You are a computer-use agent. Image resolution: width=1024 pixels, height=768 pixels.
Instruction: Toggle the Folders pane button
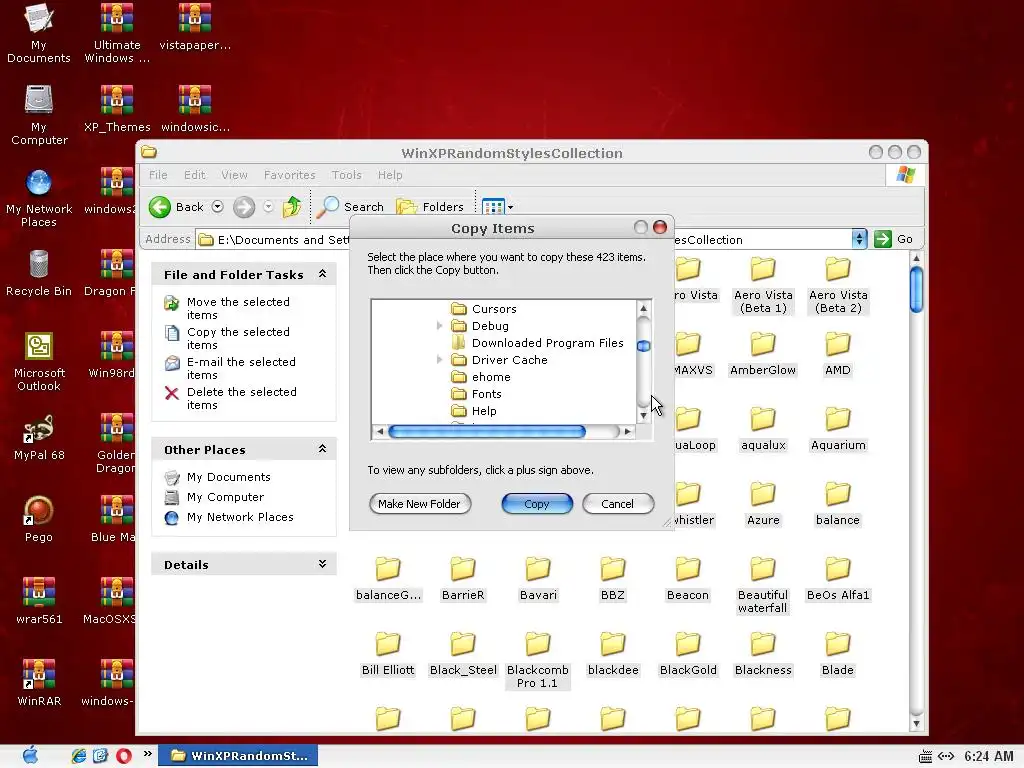coord(430,207)
